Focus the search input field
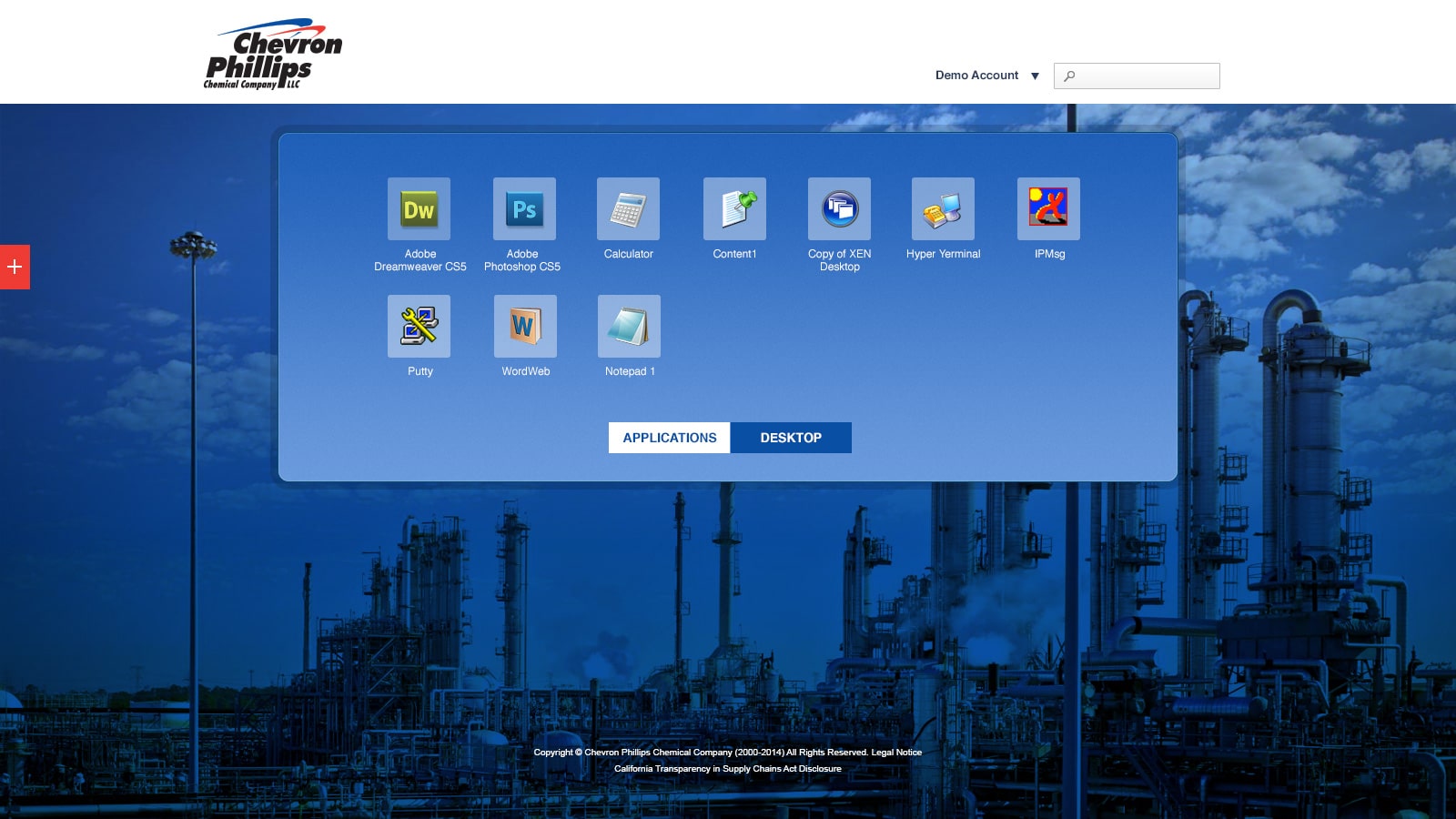 1137,76
